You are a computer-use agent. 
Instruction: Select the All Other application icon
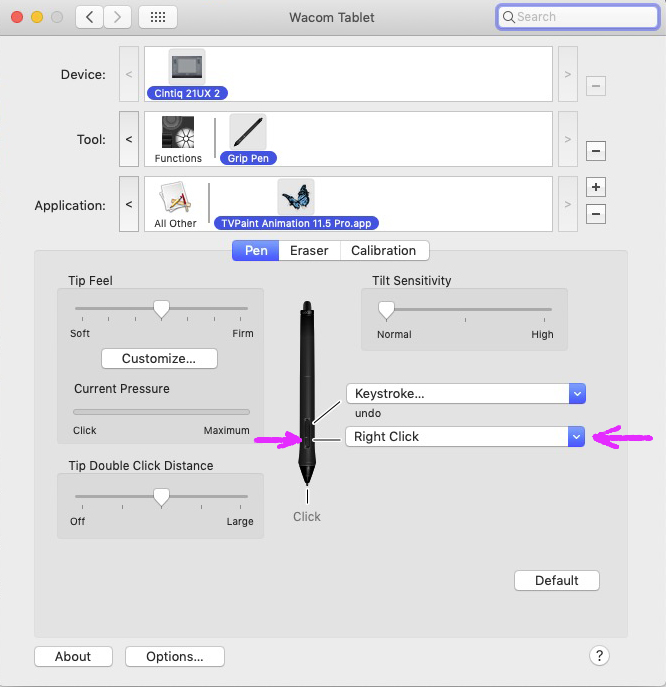coord(175,198)
